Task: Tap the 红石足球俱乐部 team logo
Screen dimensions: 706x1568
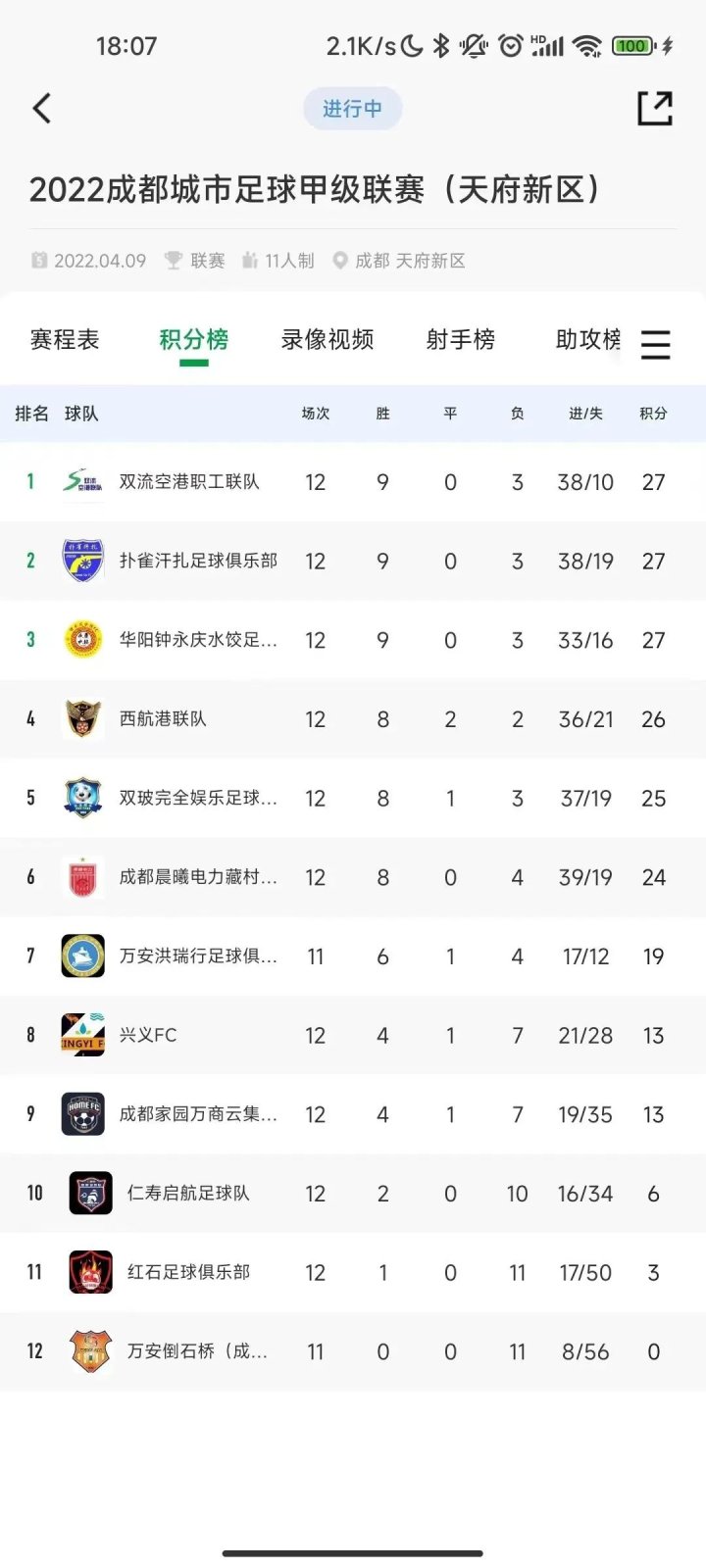Action: (90, 1272)
